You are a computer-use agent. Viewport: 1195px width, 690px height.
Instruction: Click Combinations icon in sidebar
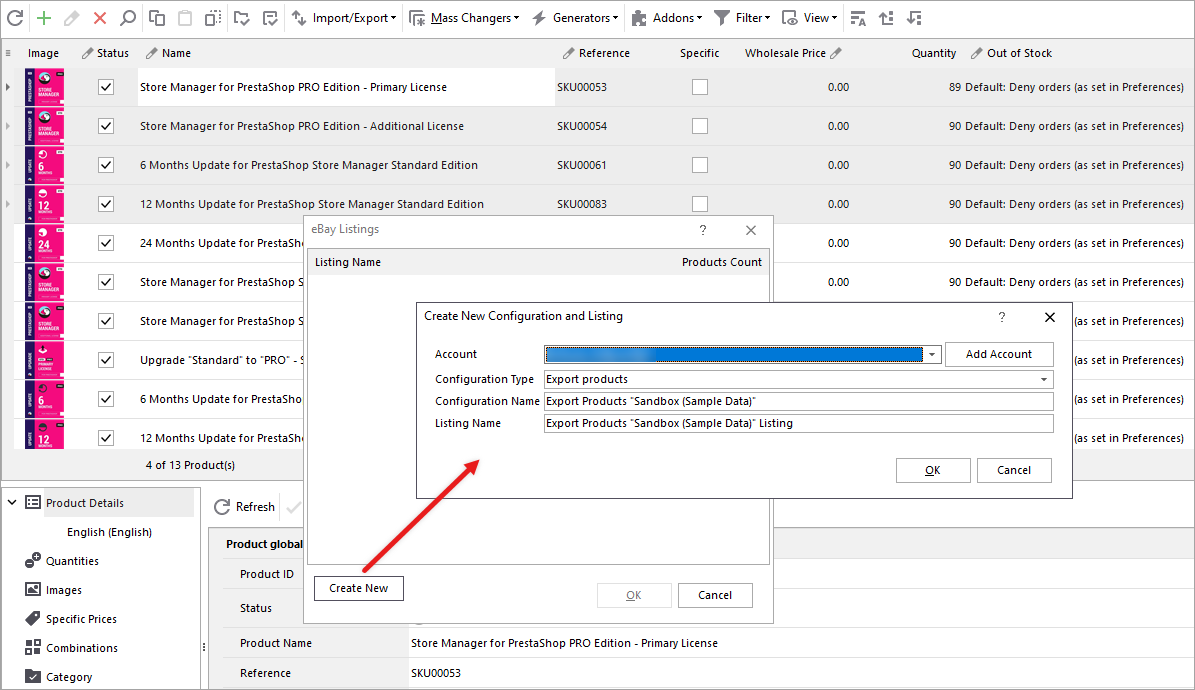click(x=33, y=647)
